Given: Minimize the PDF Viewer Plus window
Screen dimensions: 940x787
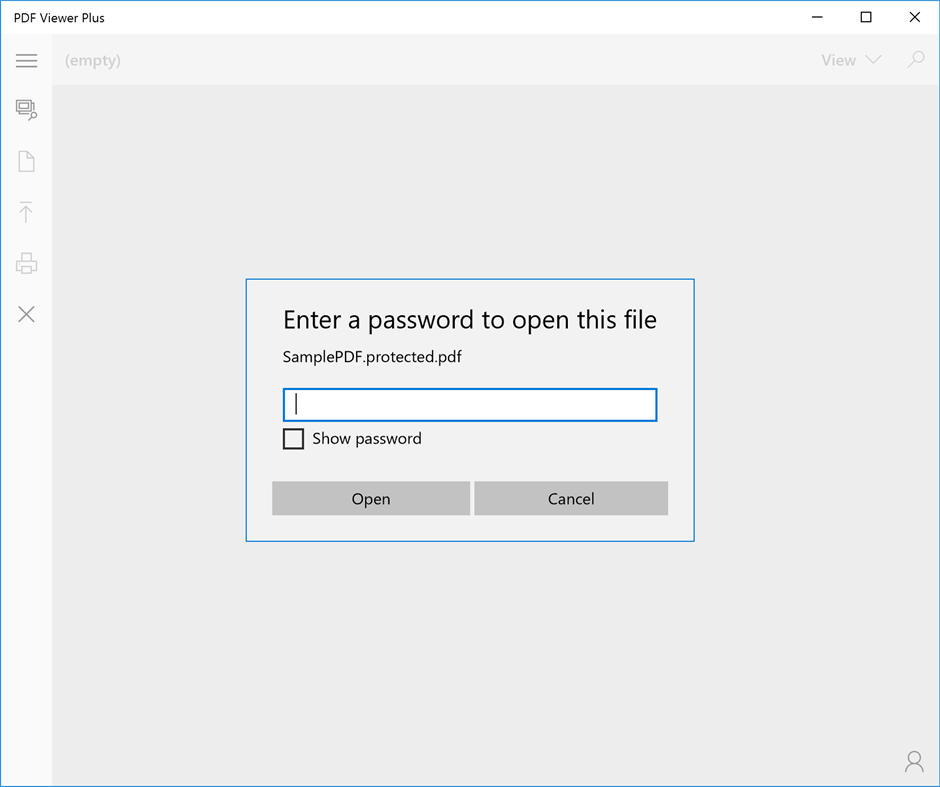Looking at the screenshot, I should coord(817,17).
